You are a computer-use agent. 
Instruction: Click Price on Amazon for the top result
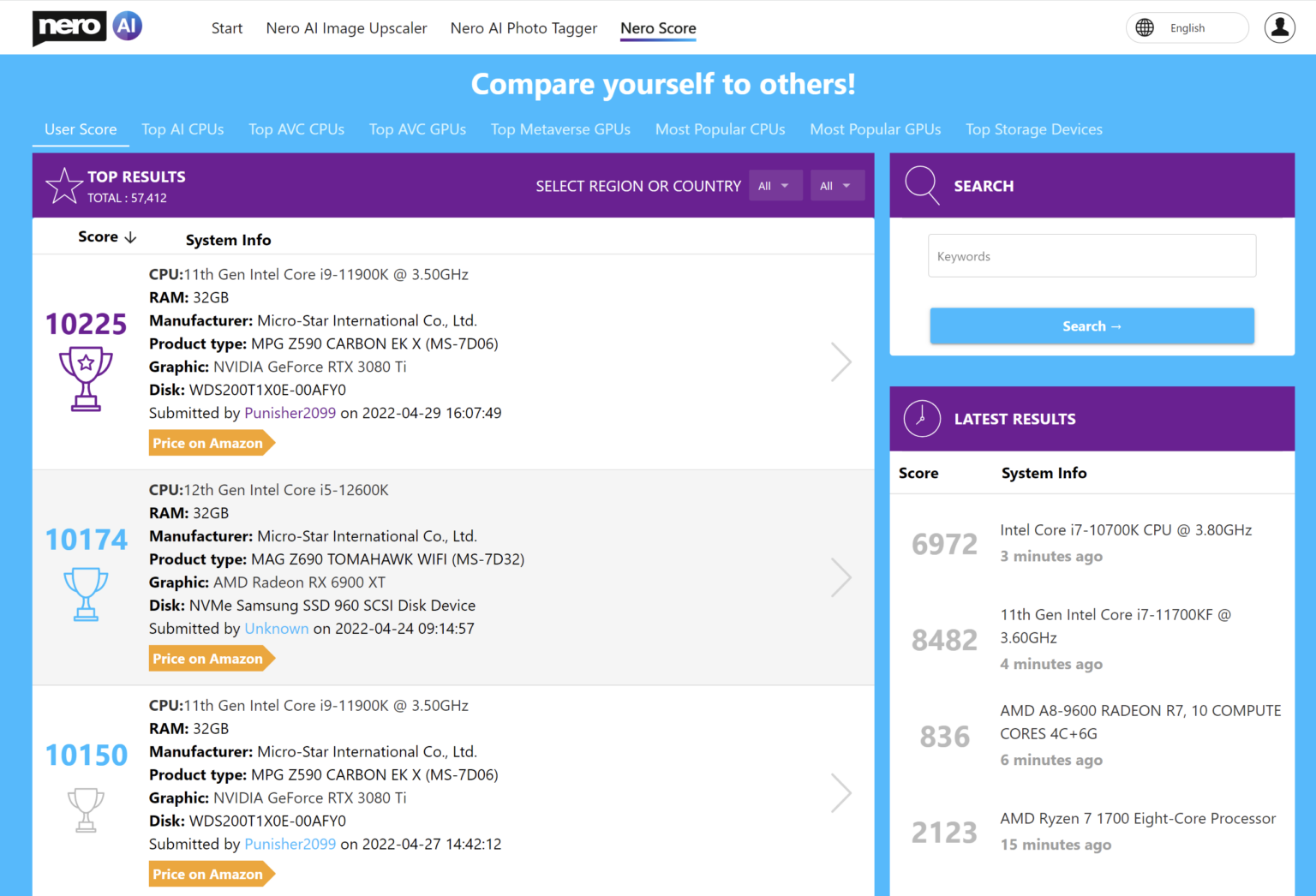click(x=208, y=443)
